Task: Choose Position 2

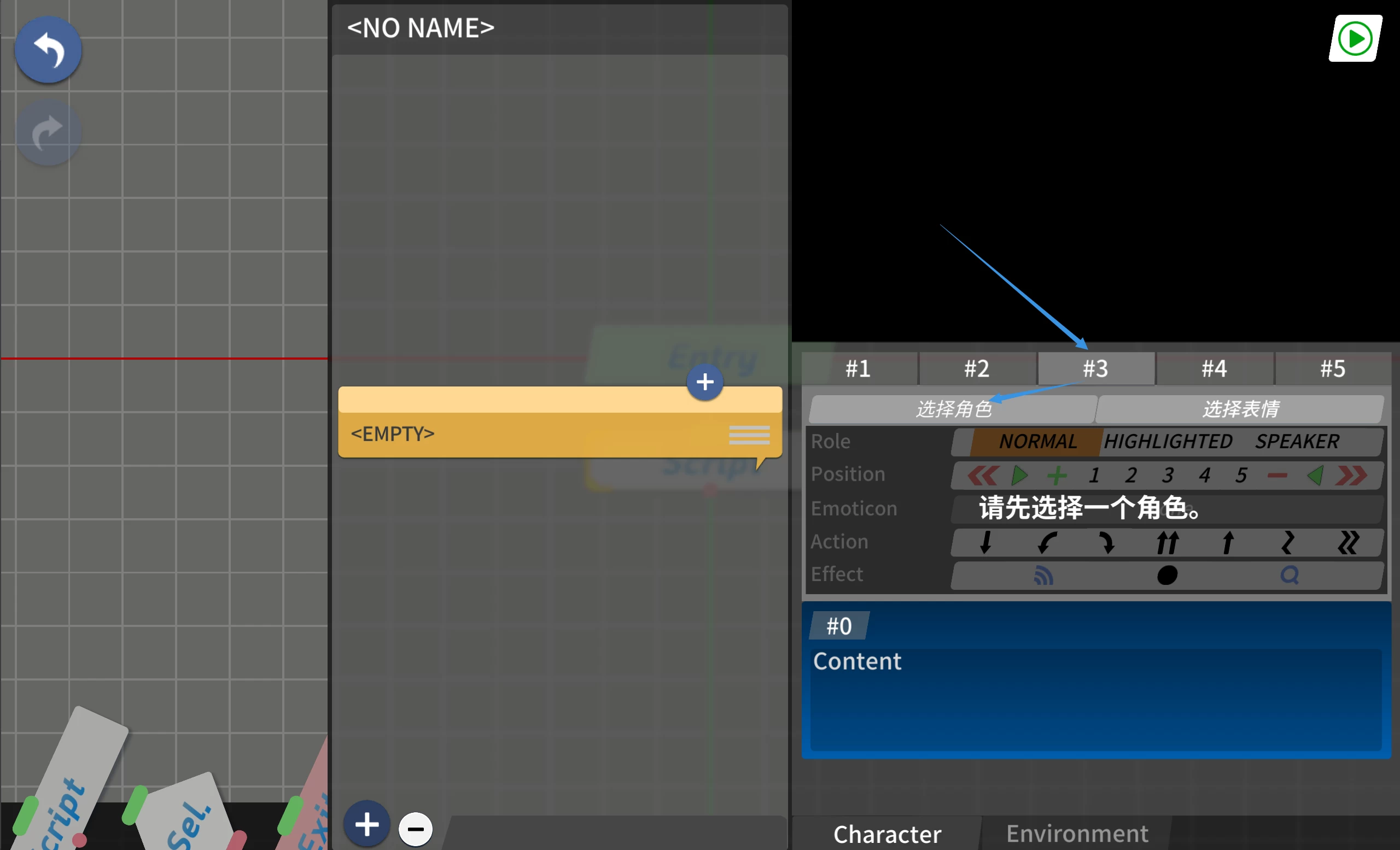Action: coord(1131,475)
